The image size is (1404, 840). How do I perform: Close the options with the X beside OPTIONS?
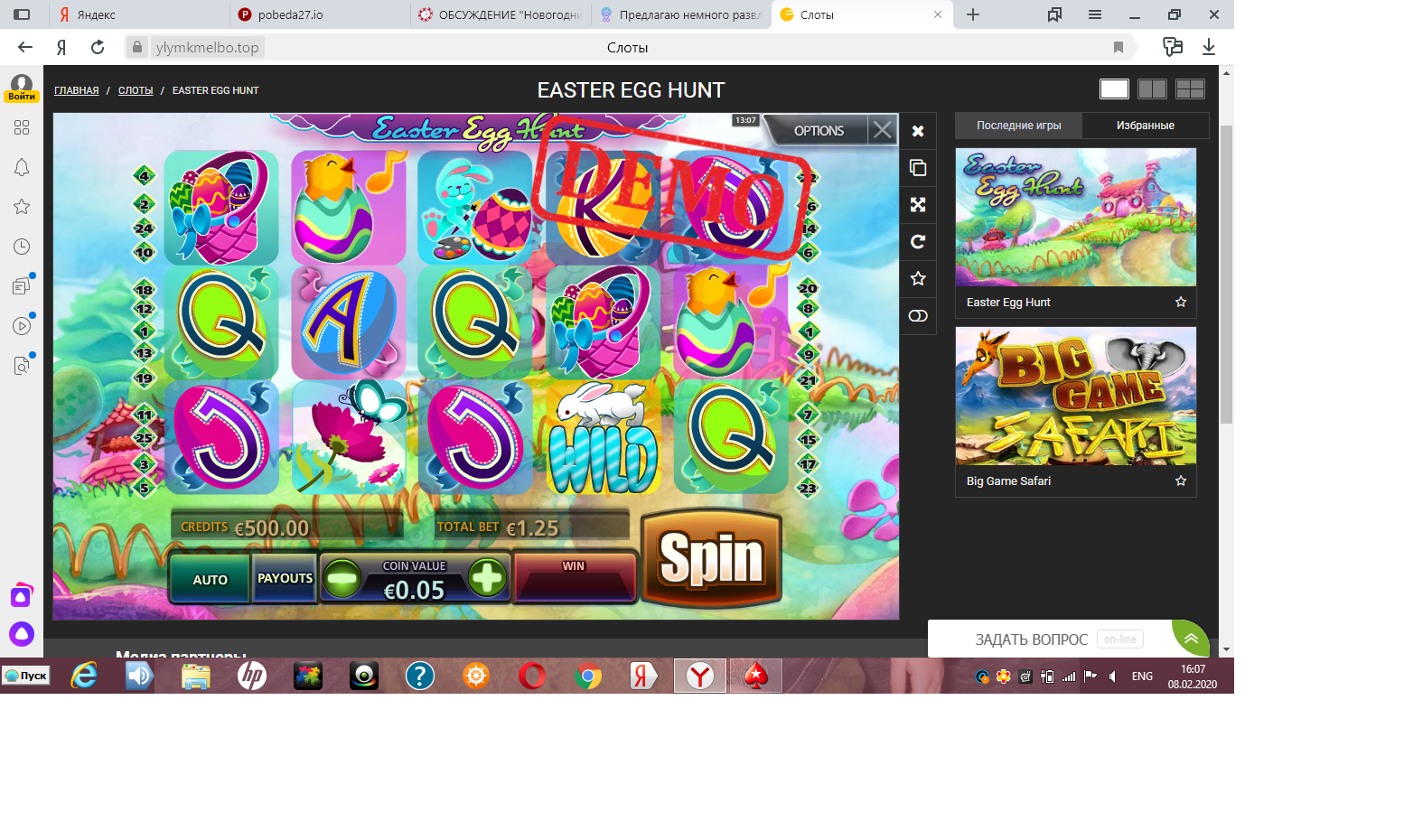(882, 130)
